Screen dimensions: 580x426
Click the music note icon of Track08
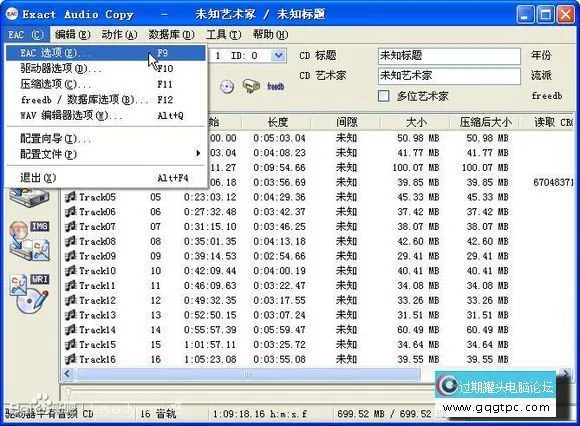click(x=70, y=241)
